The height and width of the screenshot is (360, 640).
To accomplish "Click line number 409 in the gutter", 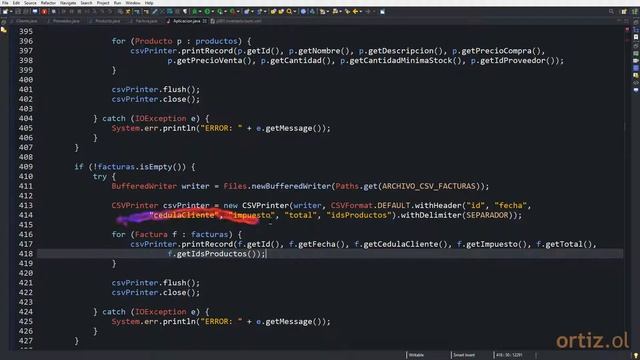I will [26, 167].
